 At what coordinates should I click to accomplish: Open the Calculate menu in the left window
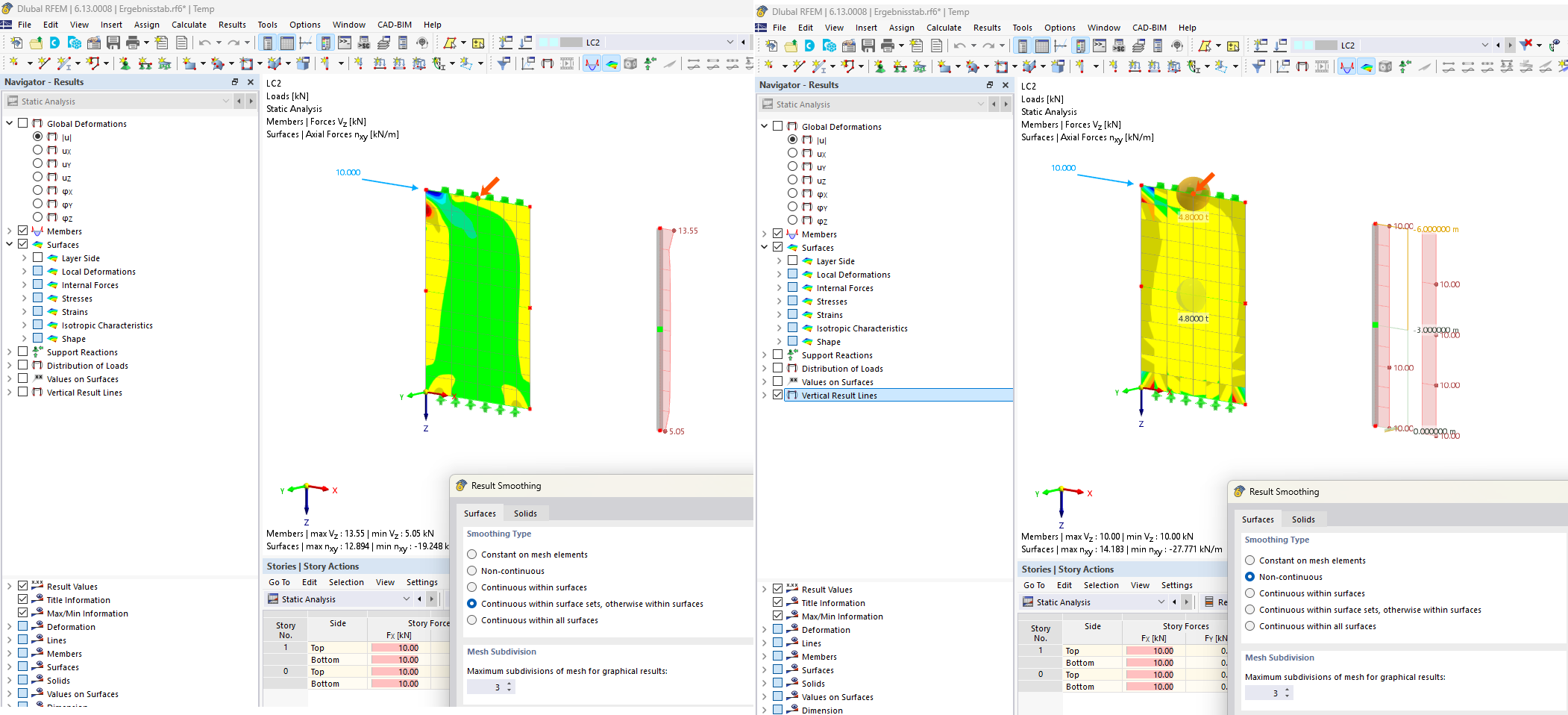point(189,25)
